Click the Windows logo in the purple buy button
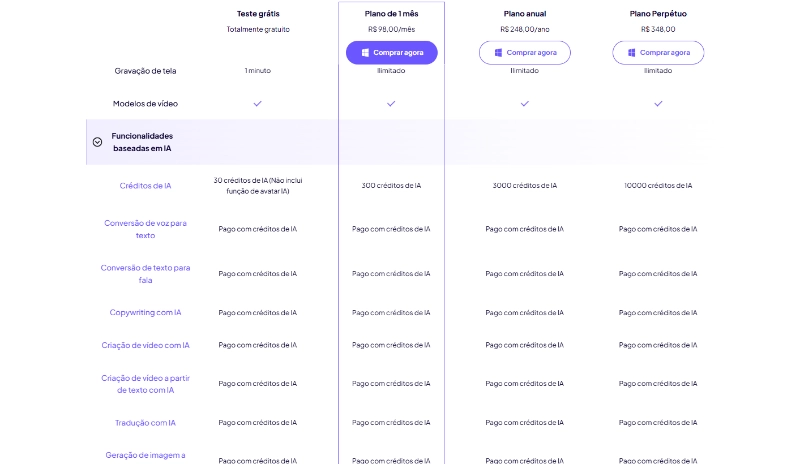This screenshot has height=464, width=800. tap(366, 52)
